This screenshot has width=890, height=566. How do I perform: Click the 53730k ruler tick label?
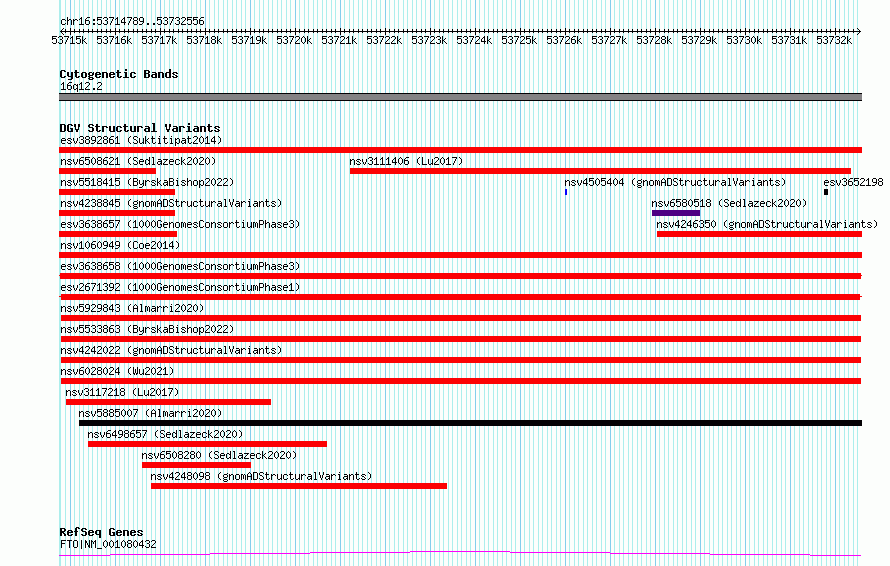(744, 40)
